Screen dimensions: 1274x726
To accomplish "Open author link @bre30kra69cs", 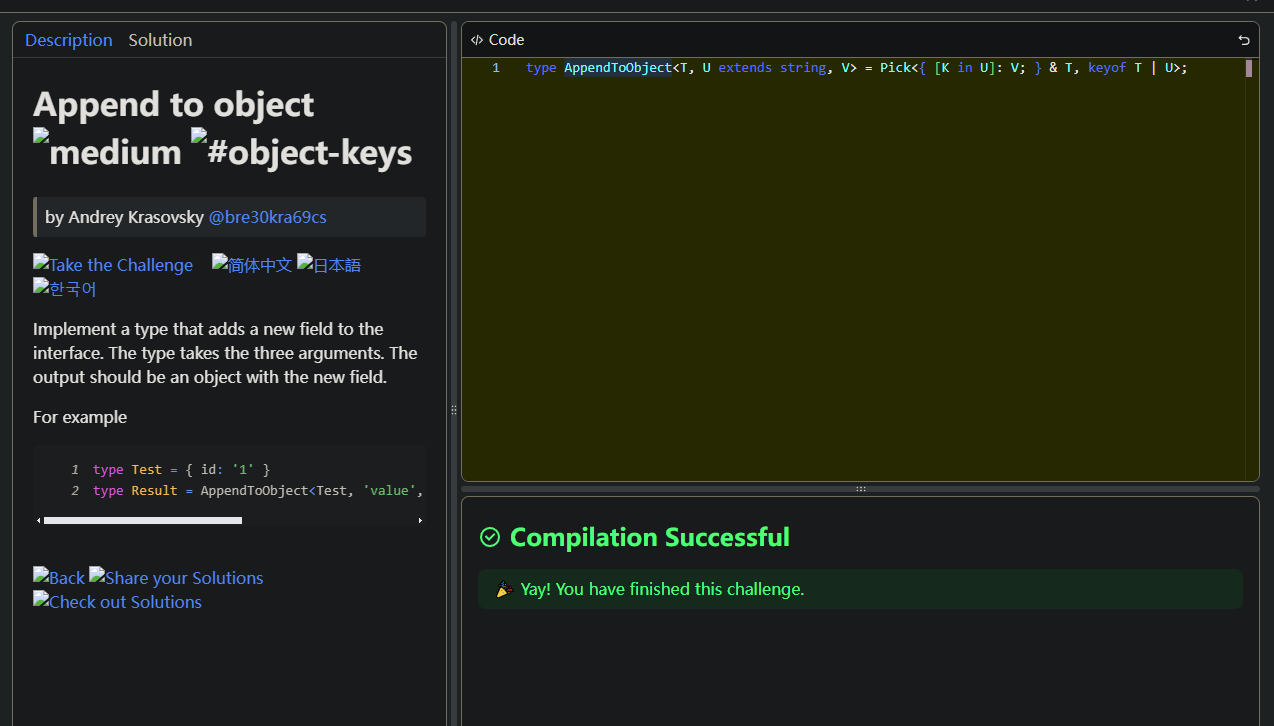I will click(267, 217).
